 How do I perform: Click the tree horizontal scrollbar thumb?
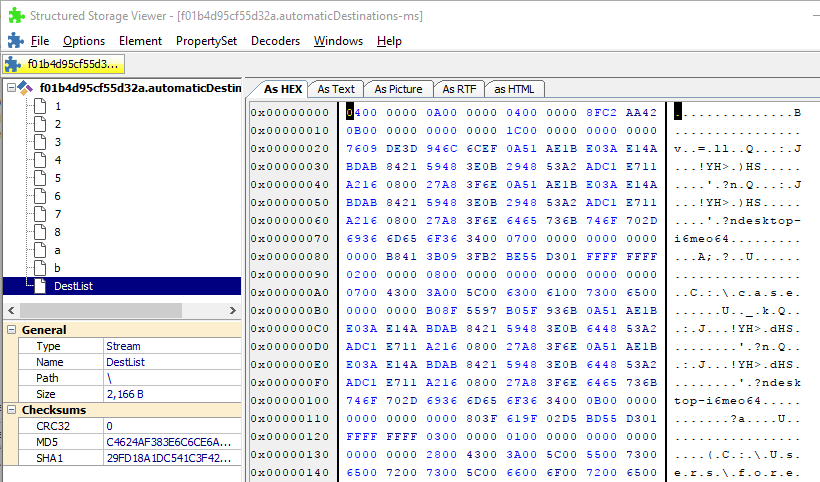click(101, 311)
